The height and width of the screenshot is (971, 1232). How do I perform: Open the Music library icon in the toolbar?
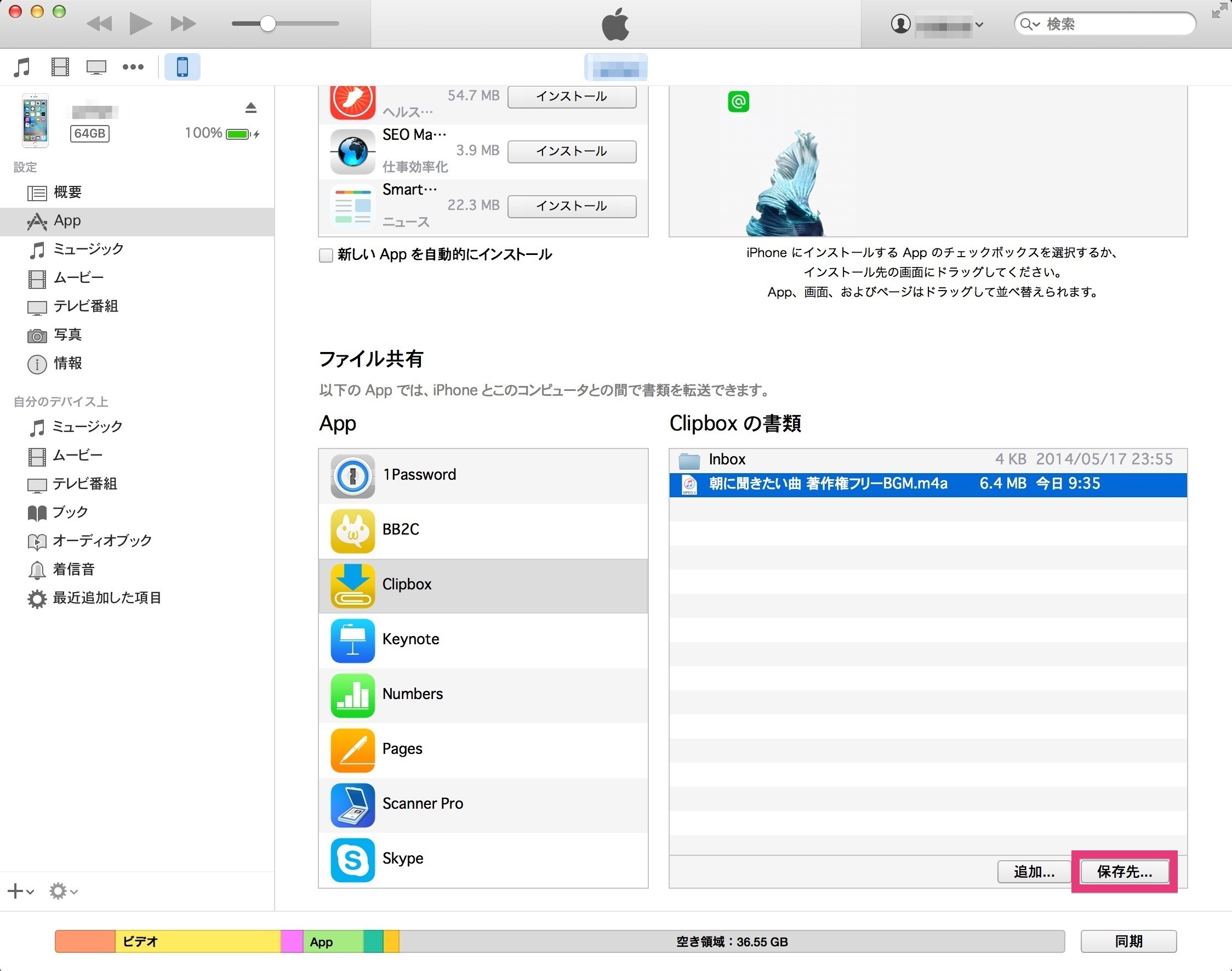[x=22, y=67]
